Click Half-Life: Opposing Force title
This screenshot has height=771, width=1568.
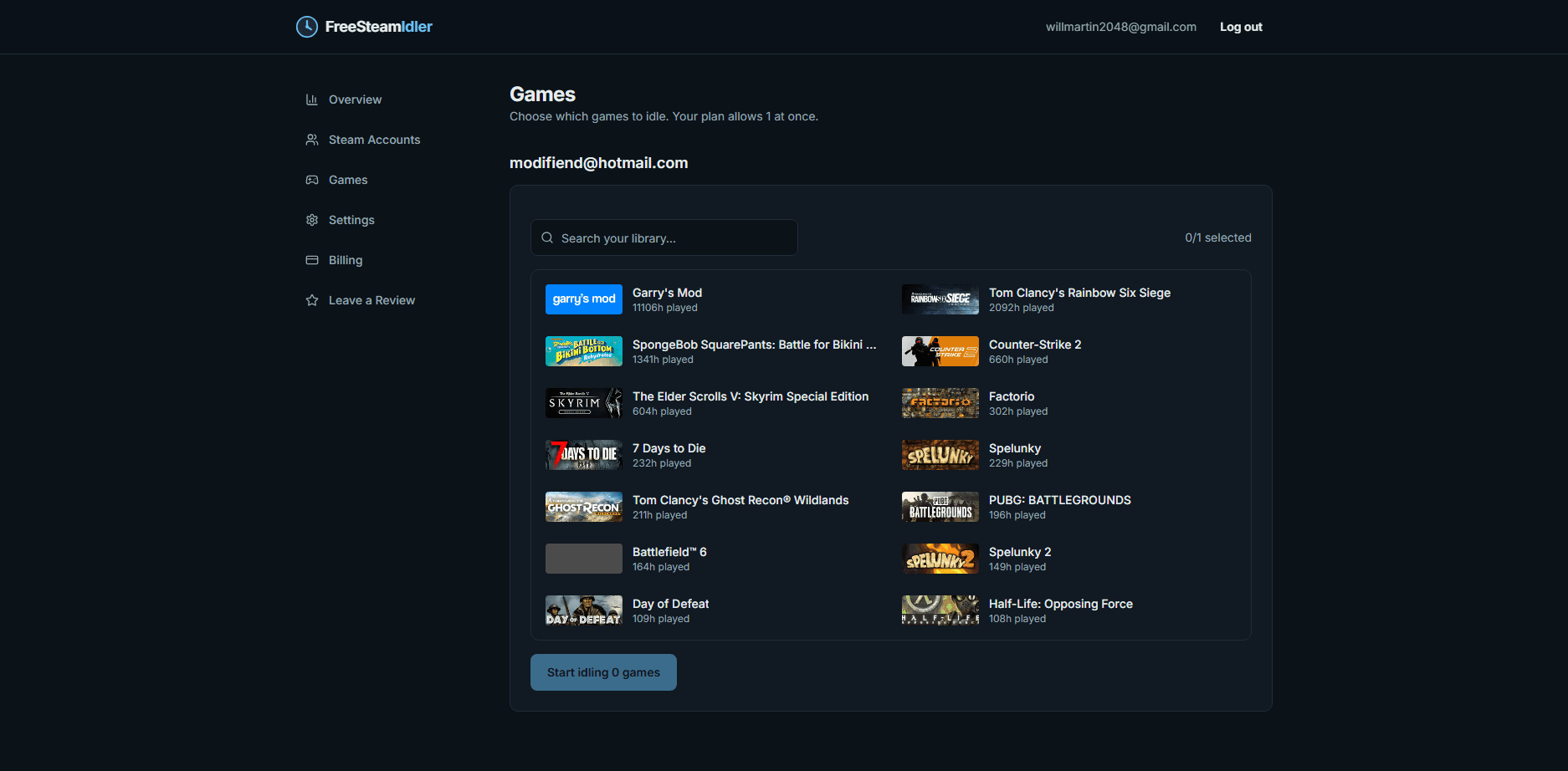click(x=1061, y=604)
